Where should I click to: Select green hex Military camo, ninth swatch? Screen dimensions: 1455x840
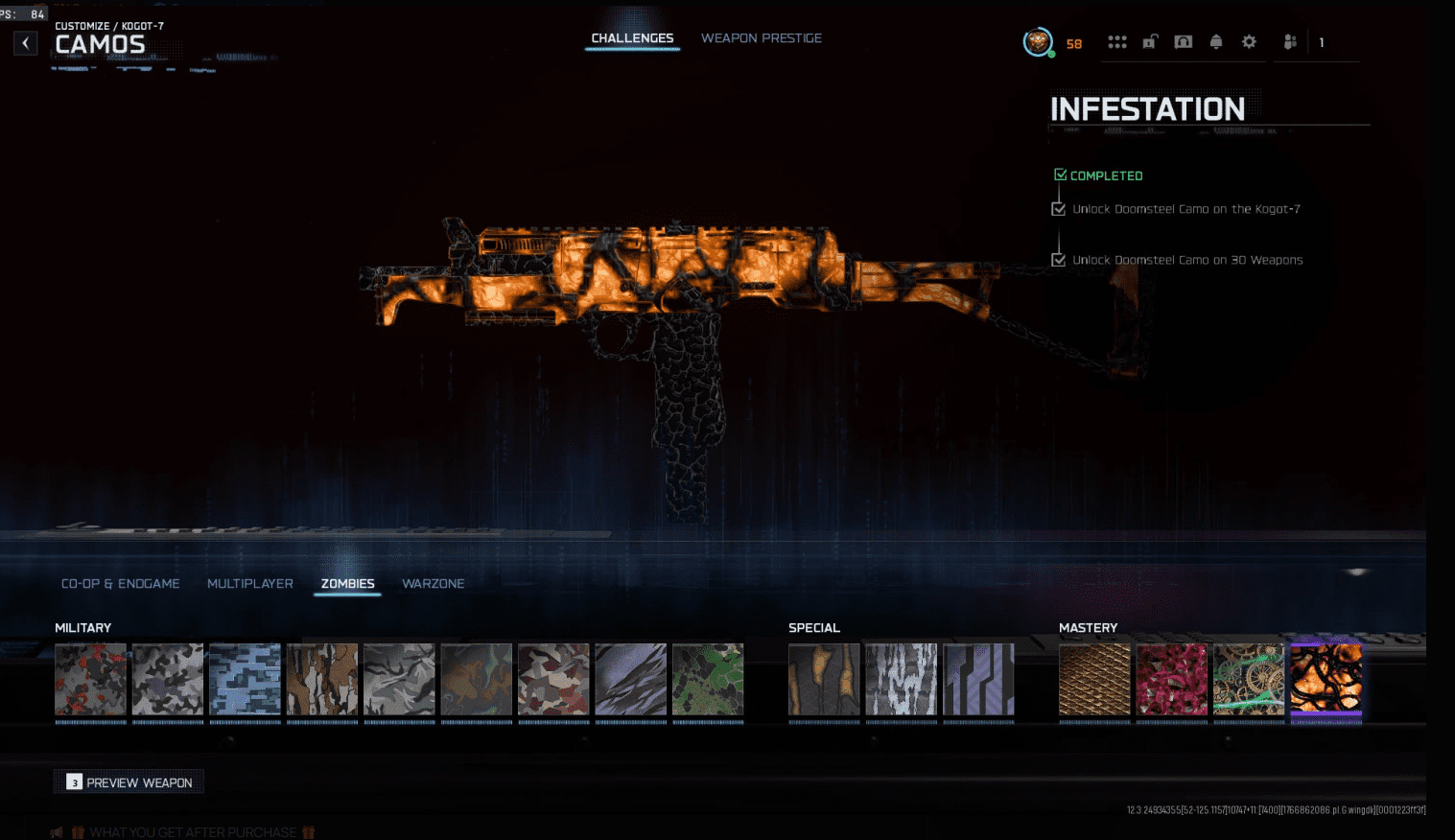[x=708, y=680]
